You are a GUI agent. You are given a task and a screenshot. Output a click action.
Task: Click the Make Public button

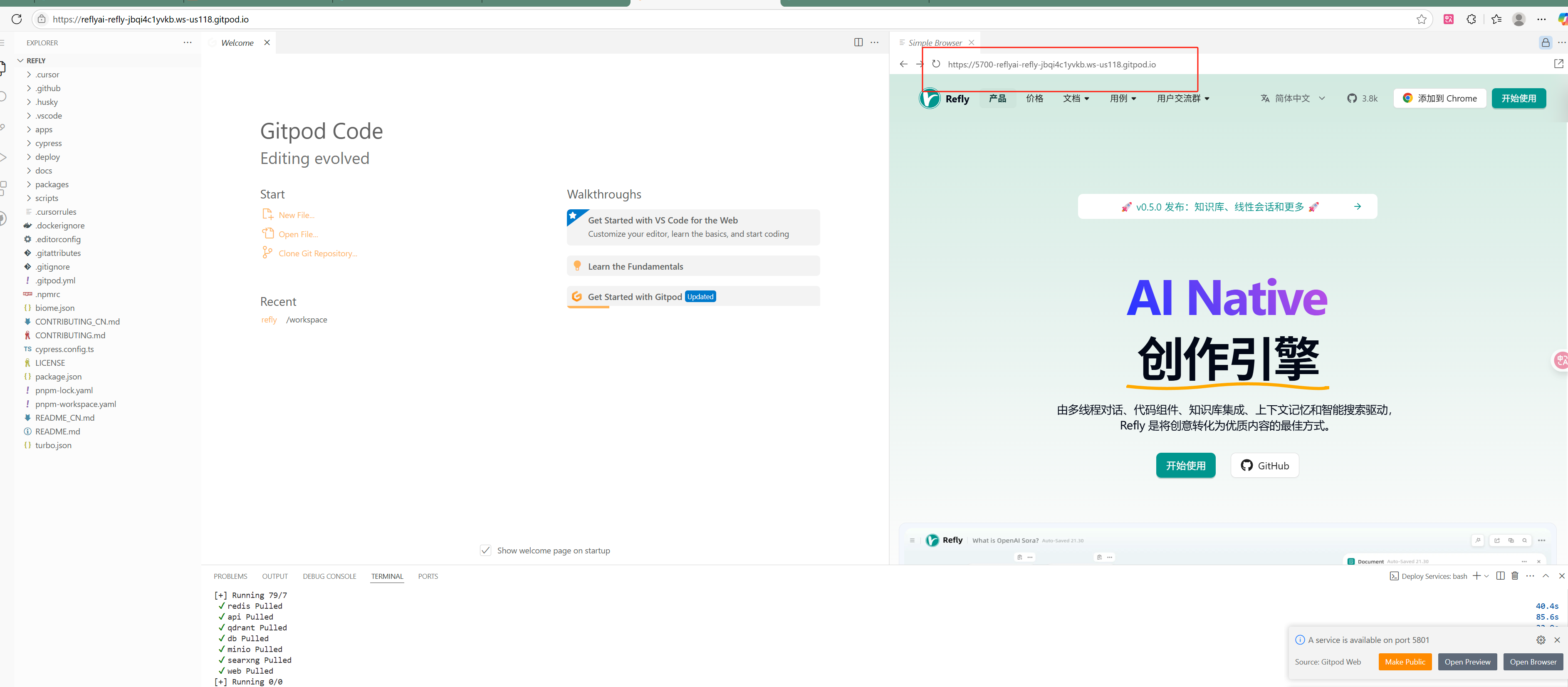(1405, 662)
